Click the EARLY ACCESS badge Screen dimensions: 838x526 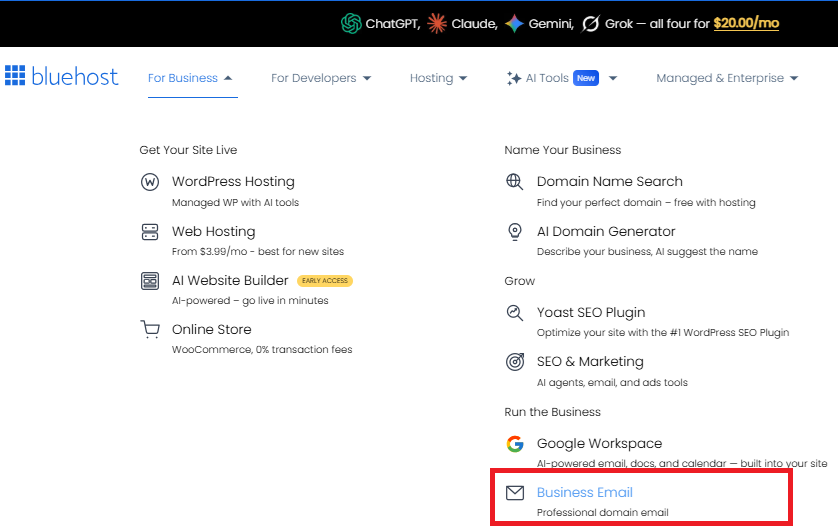coord(325,281)
